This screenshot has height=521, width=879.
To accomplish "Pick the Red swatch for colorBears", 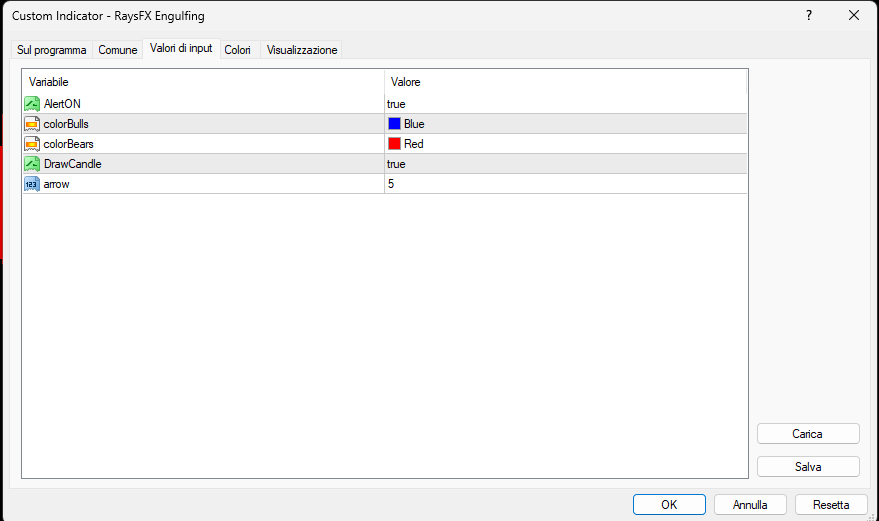I will pos(395,144).
